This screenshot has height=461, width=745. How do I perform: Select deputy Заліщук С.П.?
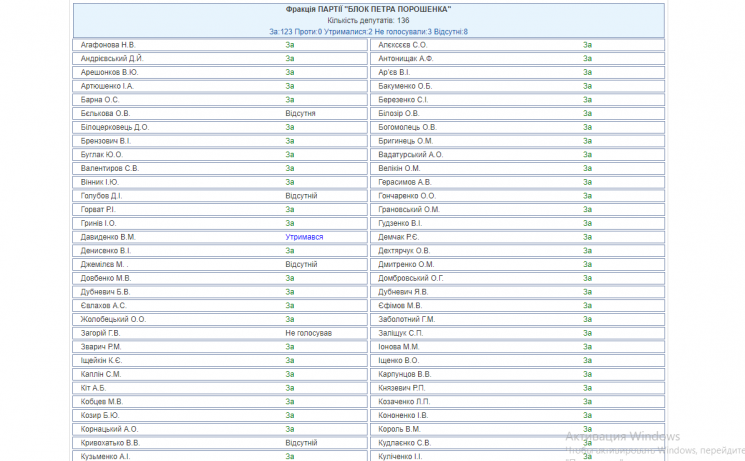click(x=400, y=334)
